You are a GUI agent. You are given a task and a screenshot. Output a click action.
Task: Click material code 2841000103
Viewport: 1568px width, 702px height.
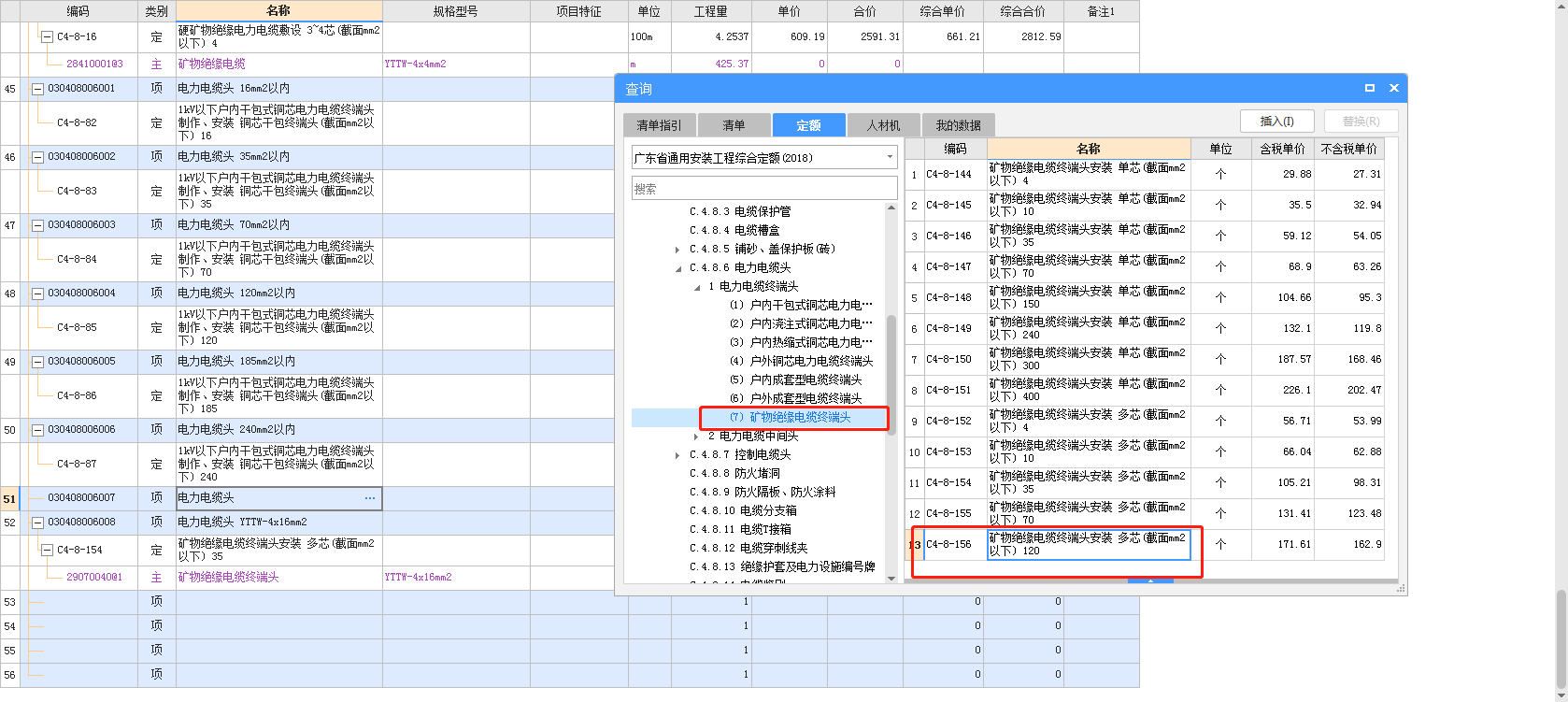[94, 64]
